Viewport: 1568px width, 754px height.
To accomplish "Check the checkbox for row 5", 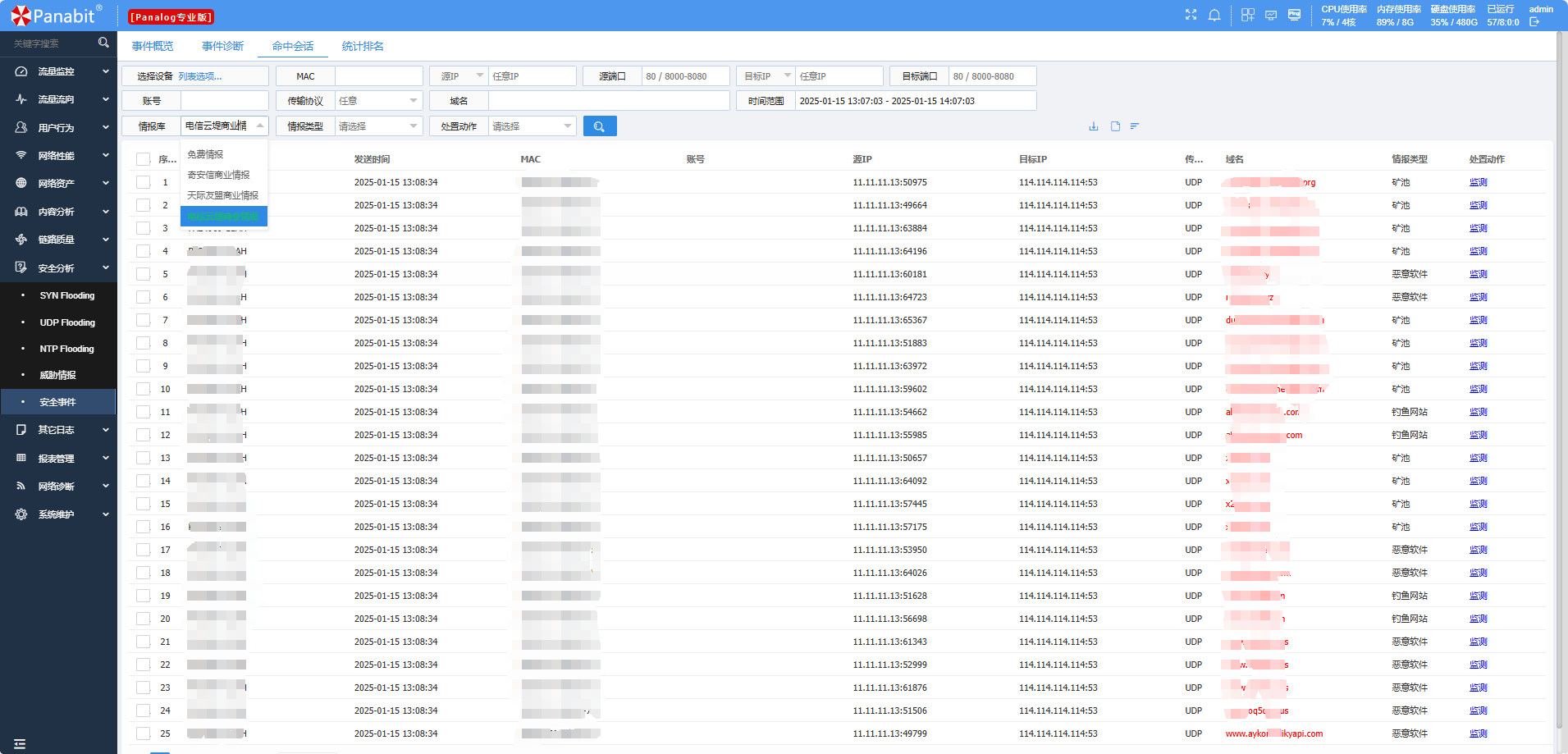I will tap(144, 274).
